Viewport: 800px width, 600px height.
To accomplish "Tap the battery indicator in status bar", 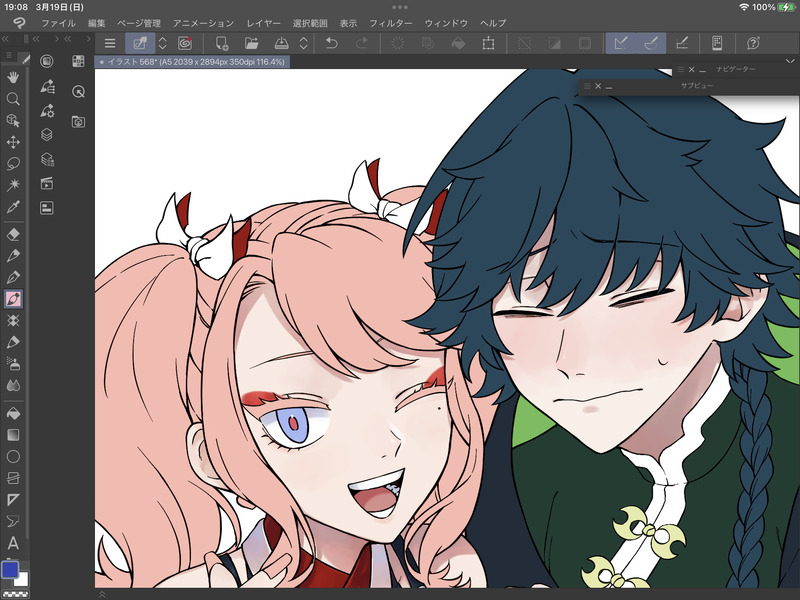I will 785,7.
